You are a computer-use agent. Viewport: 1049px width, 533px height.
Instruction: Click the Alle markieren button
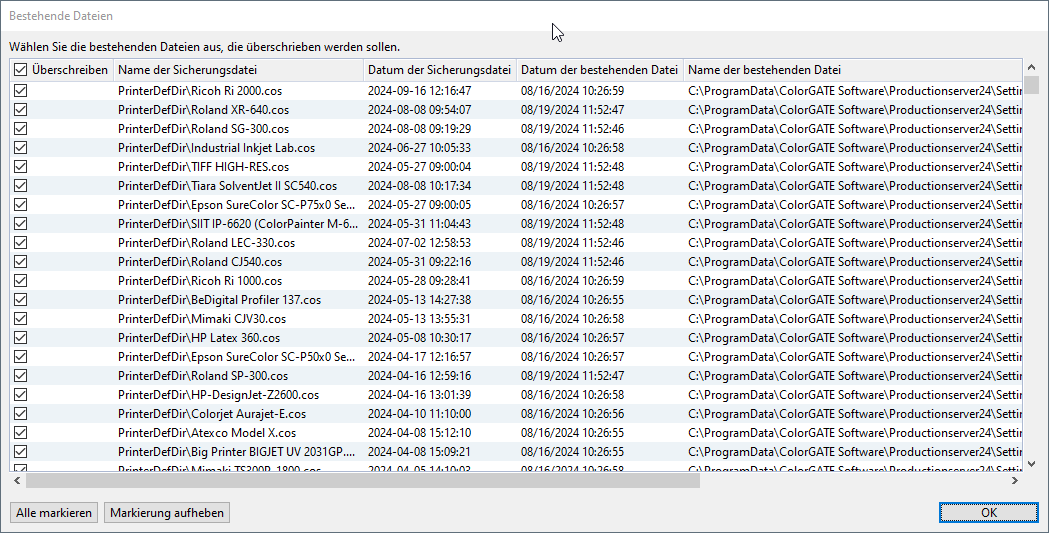(54, 513)
